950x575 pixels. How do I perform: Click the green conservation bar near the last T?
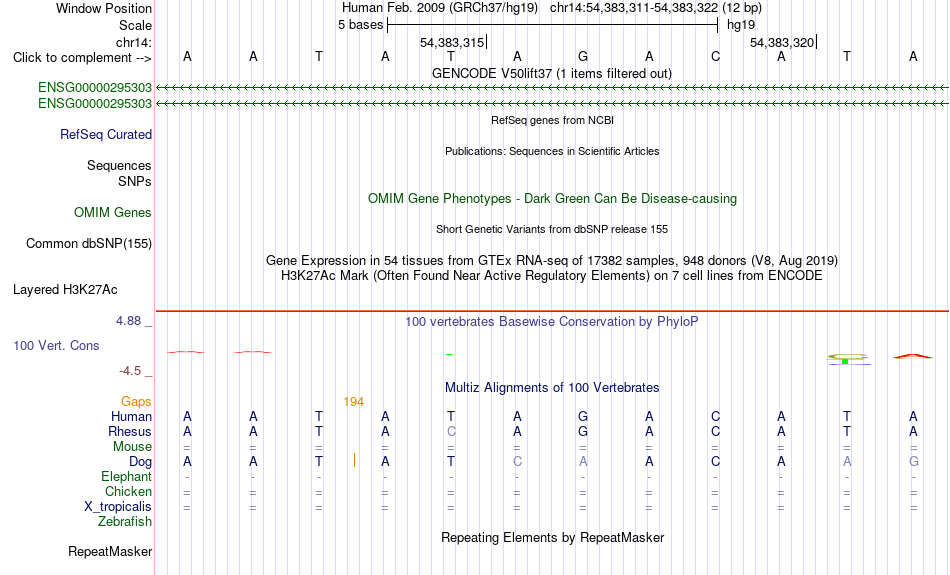[845, 361]
